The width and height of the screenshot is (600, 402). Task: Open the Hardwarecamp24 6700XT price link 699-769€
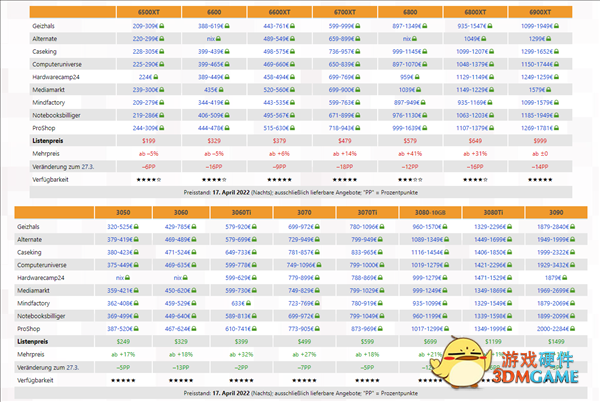coord(342,77)
